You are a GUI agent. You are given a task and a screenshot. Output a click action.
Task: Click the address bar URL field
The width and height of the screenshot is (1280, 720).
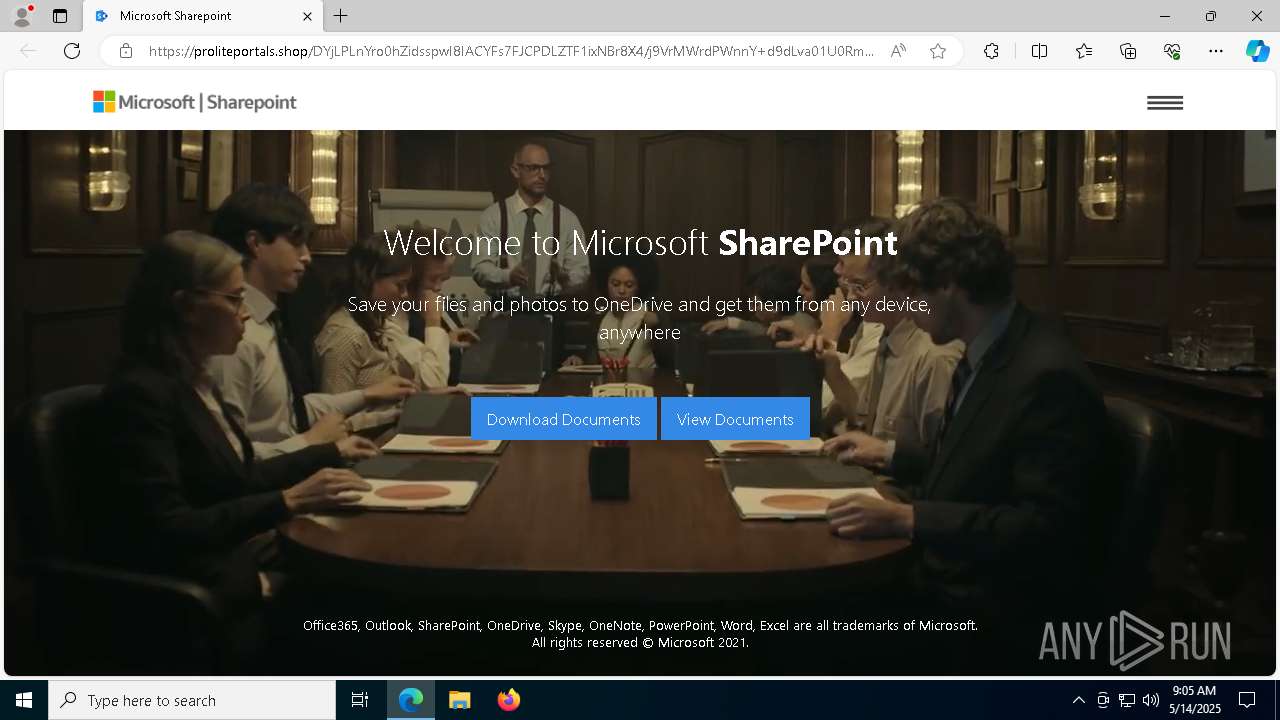[510, 51]
